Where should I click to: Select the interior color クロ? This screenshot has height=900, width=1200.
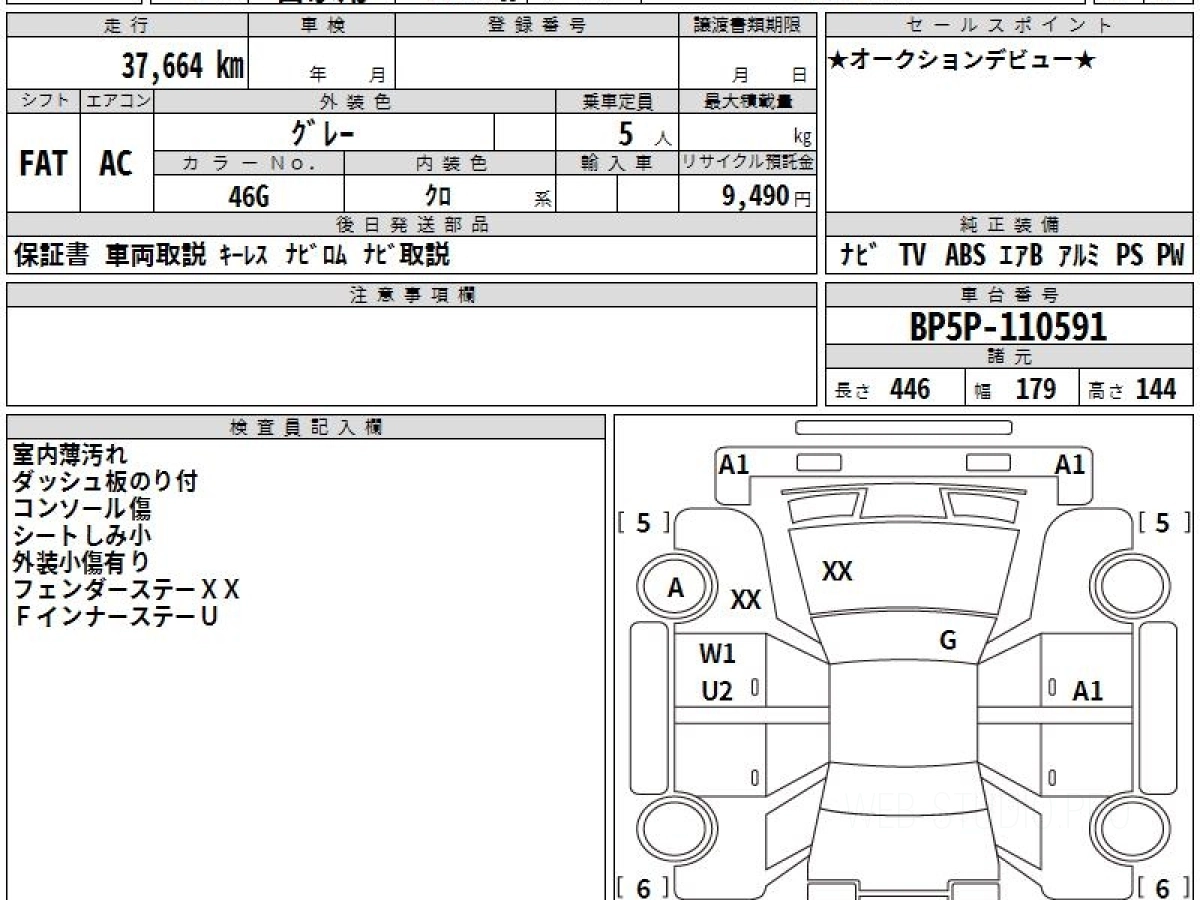438,196
